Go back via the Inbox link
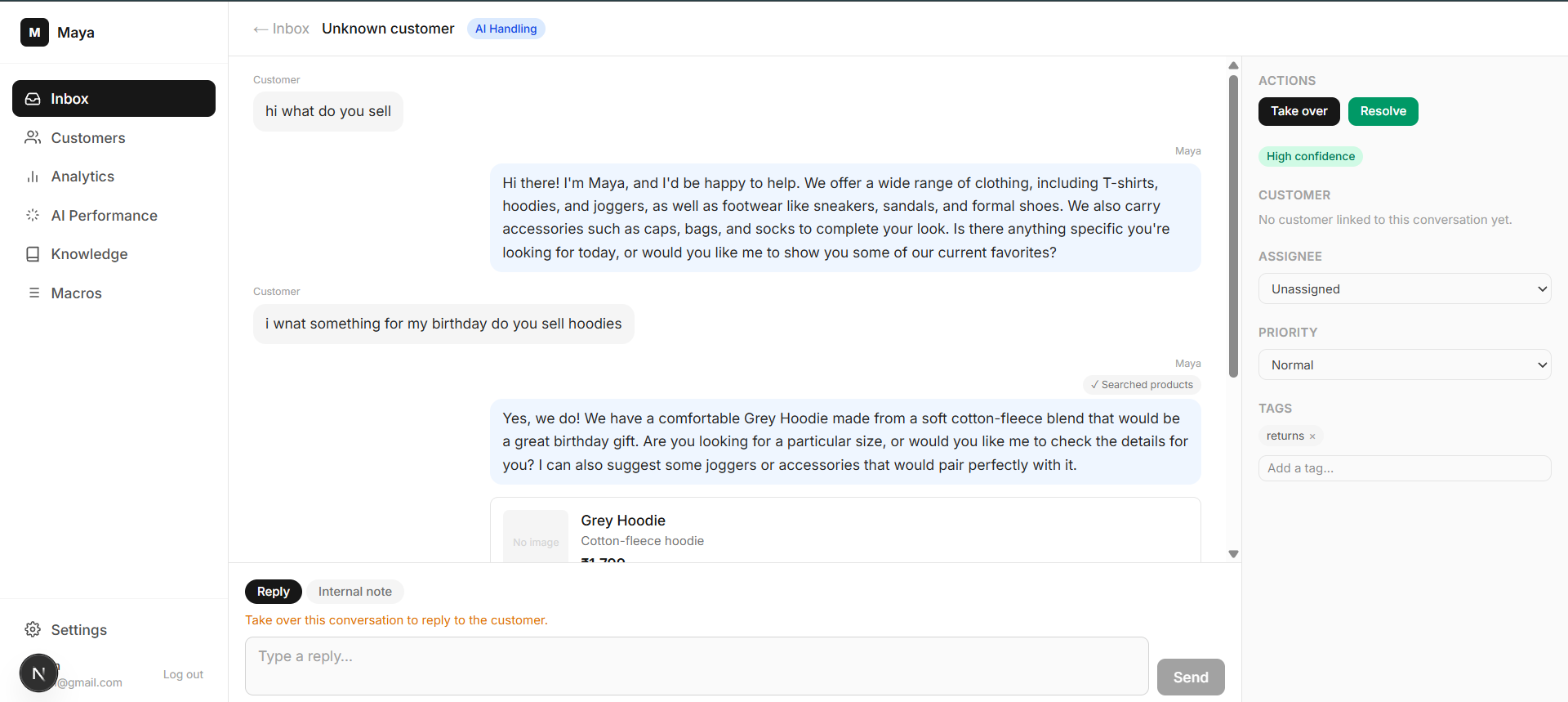This screenshot has height=702, width=1568. [x=282, y=29]
